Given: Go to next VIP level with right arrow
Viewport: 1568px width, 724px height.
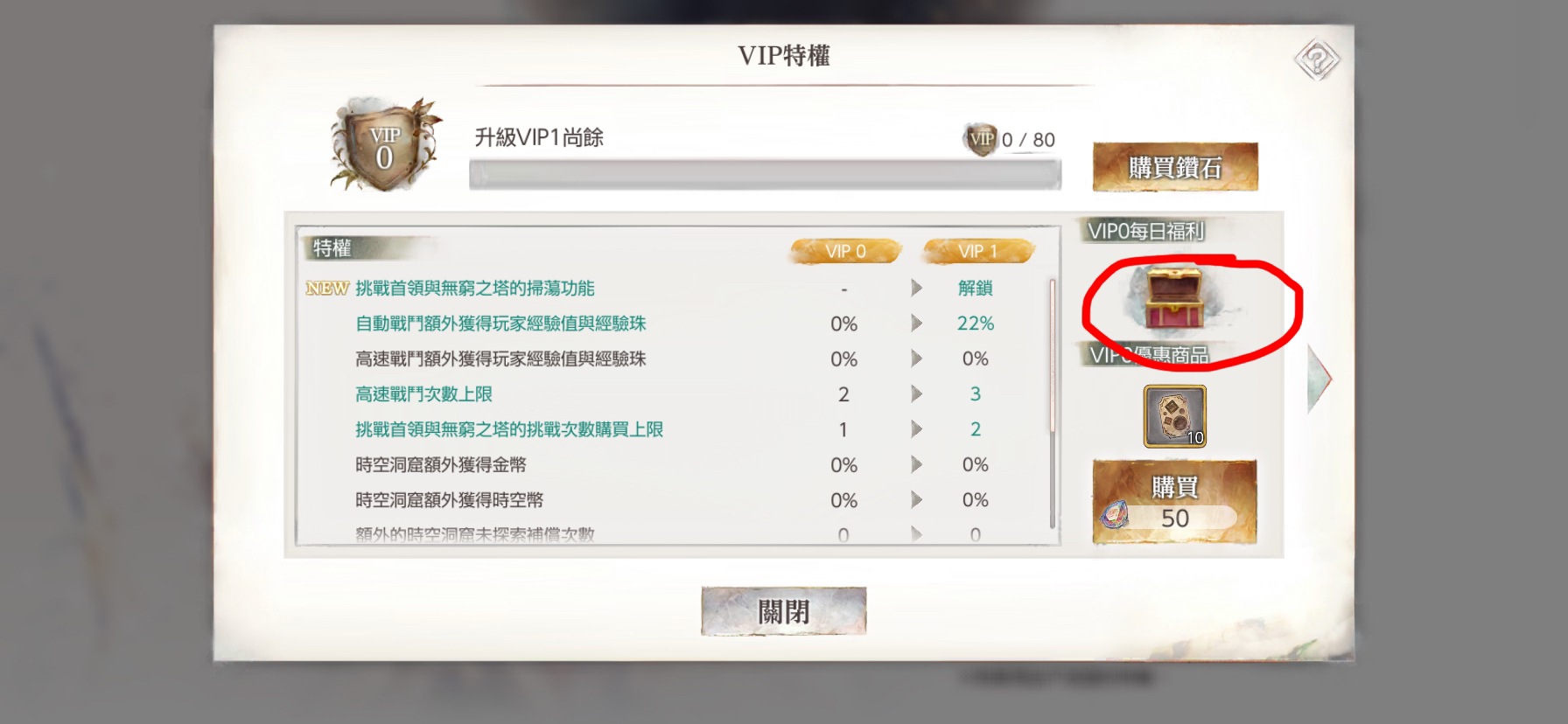Looking at the screenshot, I should point(1319,378).
